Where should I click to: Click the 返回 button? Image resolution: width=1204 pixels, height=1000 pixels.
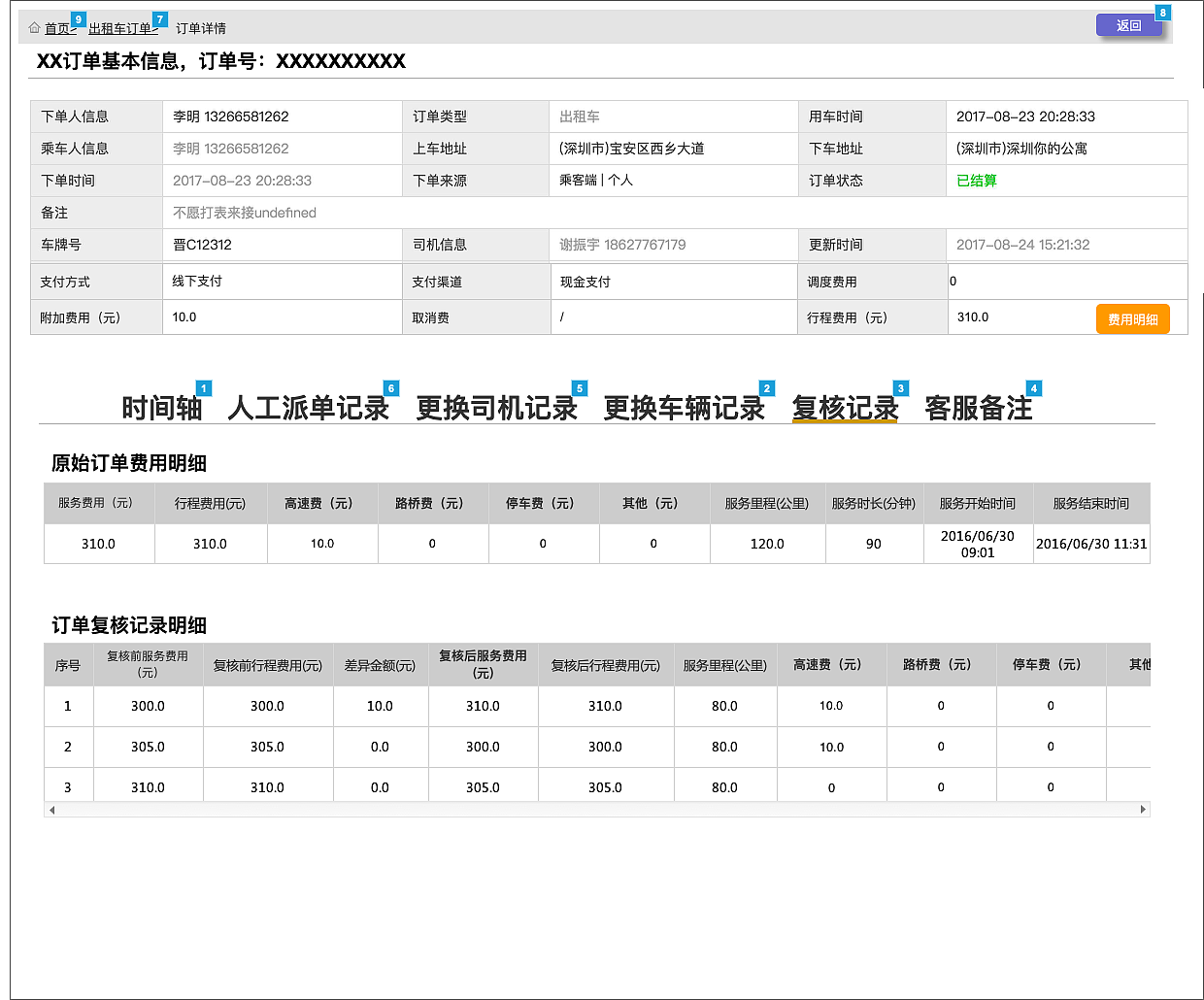click(x=1129, y=25)
